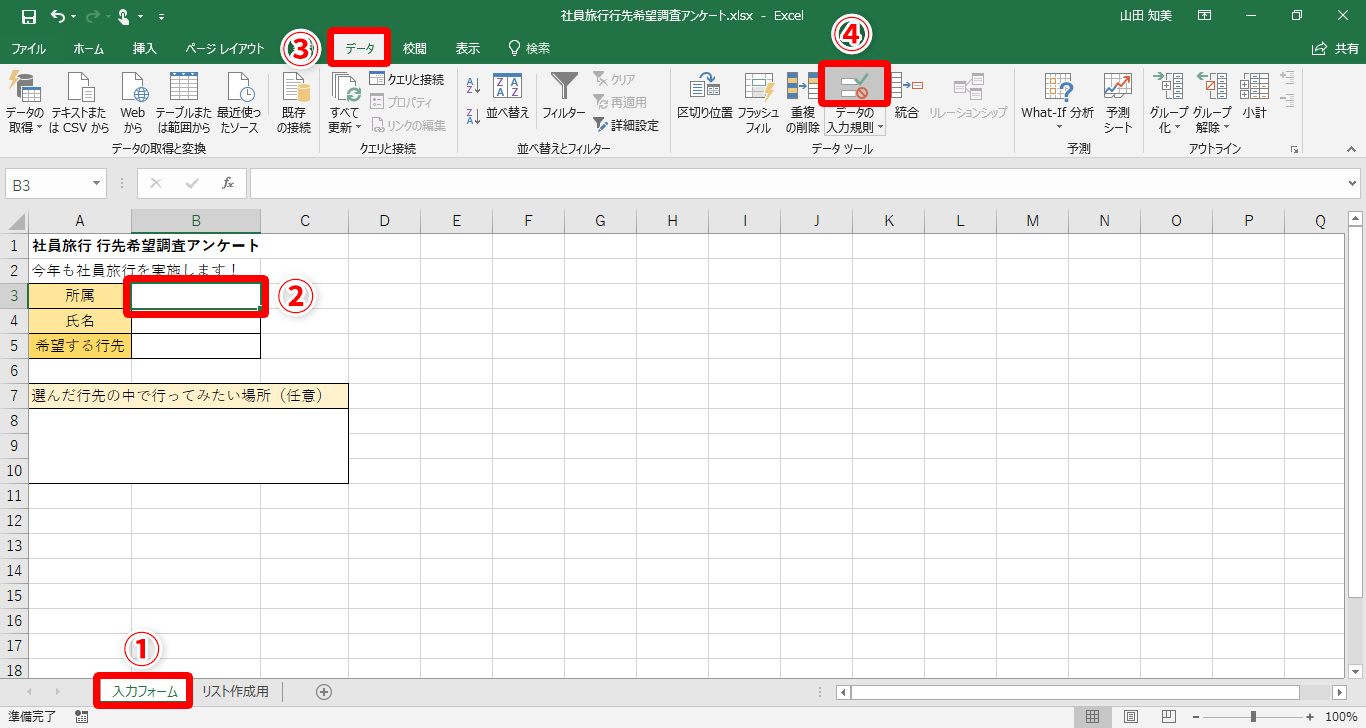
Task: Open the Page Layout (ページ レイアウト) tab
Action: point(225,48)
